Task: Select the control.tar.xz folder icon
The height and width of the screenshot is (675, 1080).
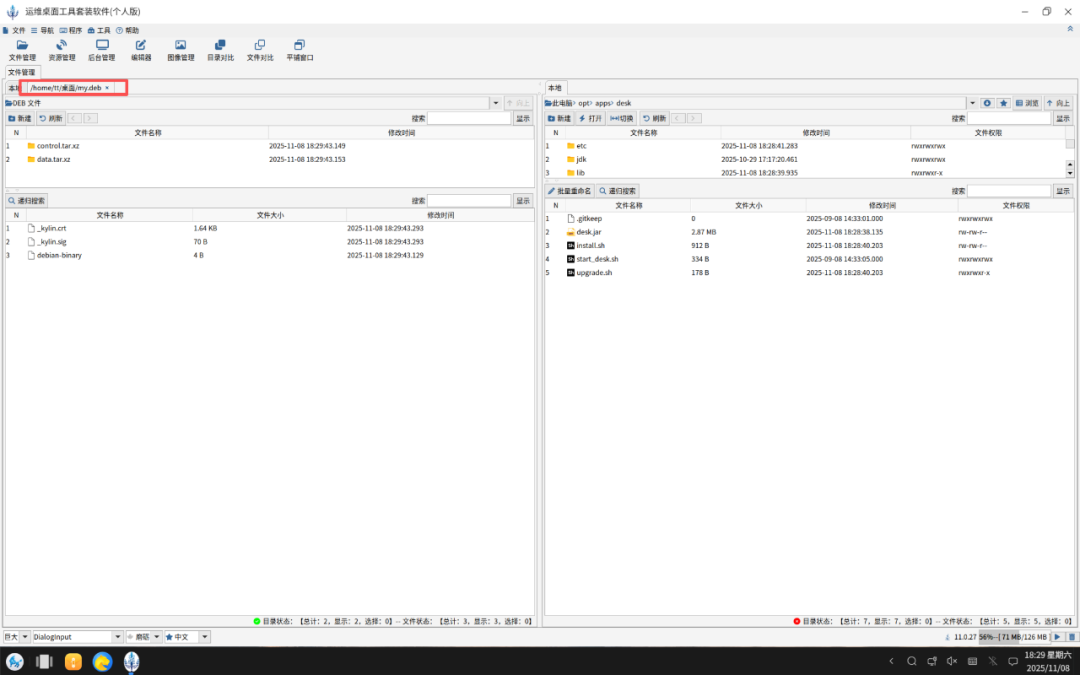Action: (31, 146)
